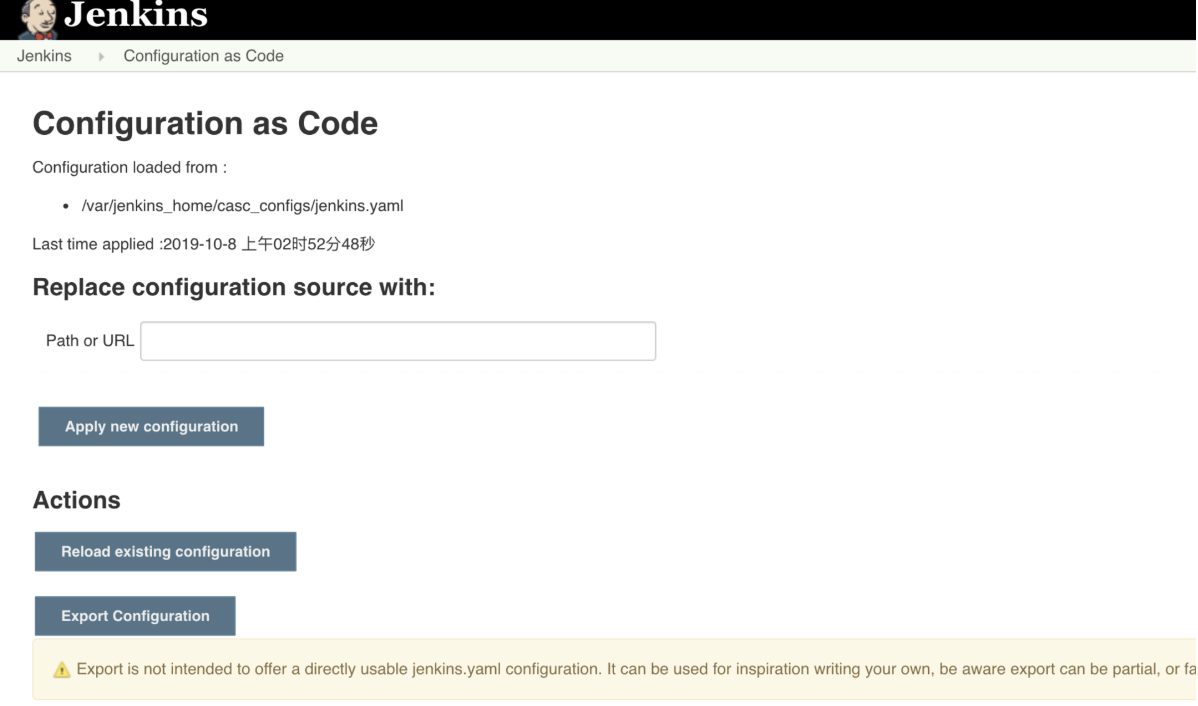Click the Jenkins header title text

click(x=136, y=15)
